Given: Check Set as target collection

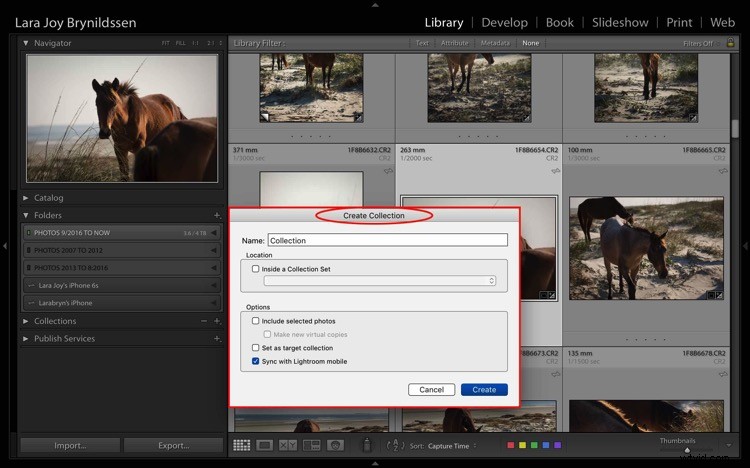Looking at the screenshot, I should pyautogui.click(x=255, y=347).
